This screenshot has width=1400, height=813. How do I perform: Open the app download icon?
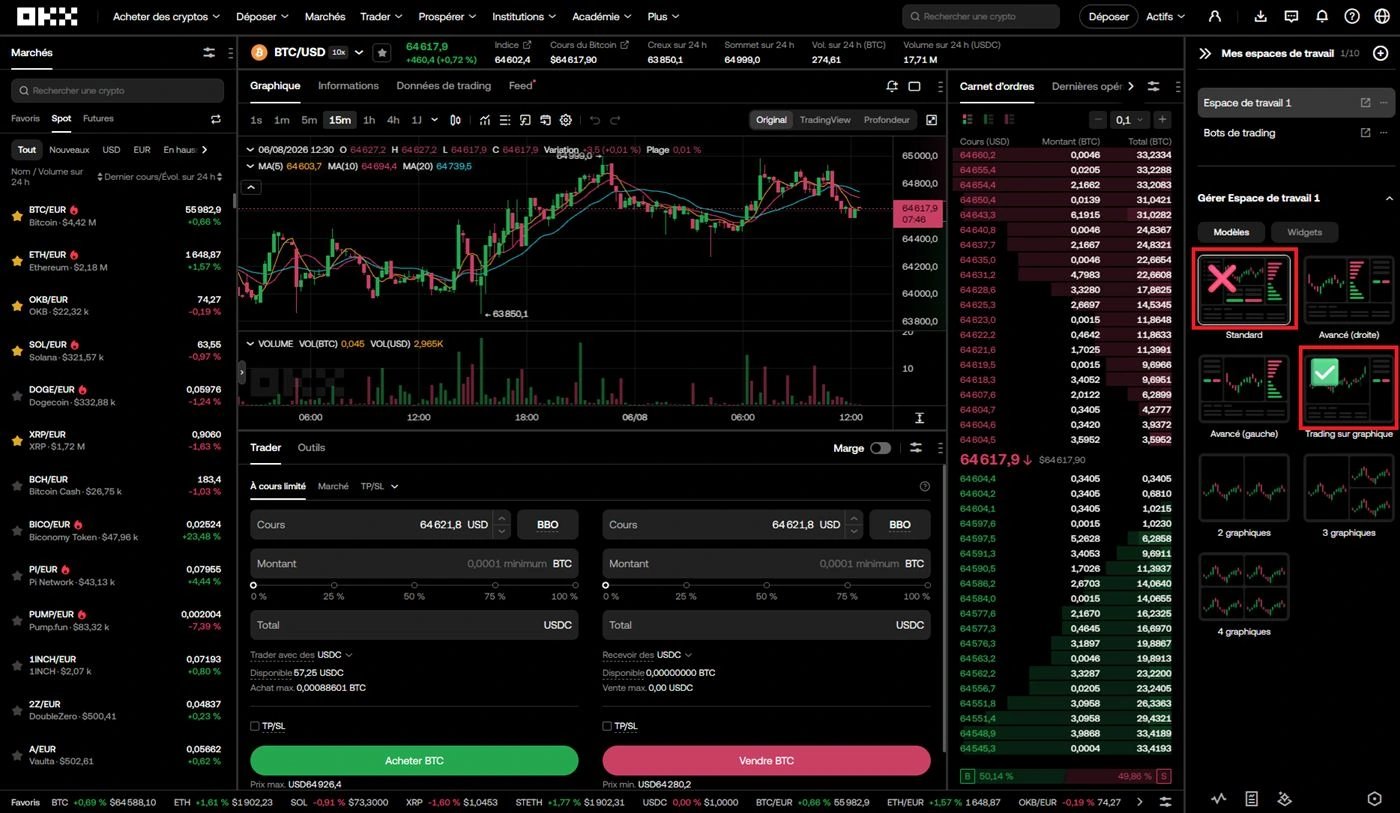point(1261,16)
